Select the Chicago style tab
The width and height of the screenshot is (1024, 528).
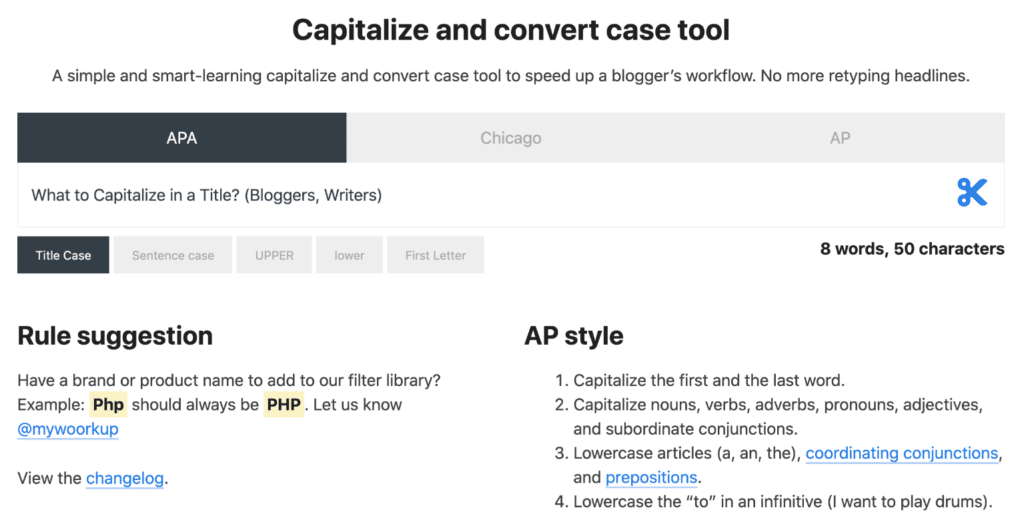point(511,138)
